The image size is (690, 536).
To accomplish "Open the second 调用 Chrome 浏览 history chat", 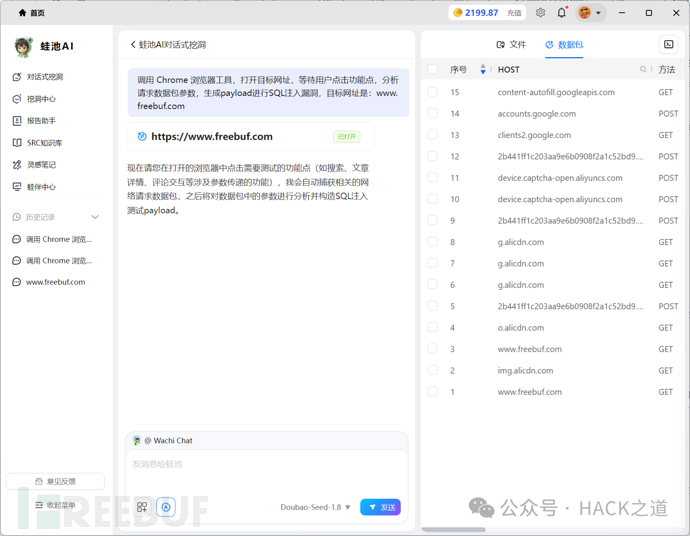I will 53,261.
